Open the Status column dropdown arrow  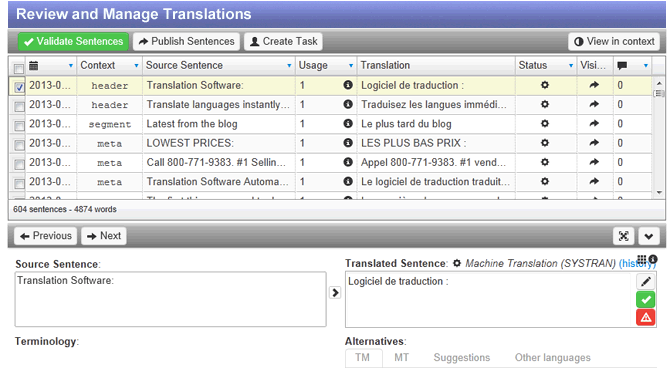(x=571, y=66)
